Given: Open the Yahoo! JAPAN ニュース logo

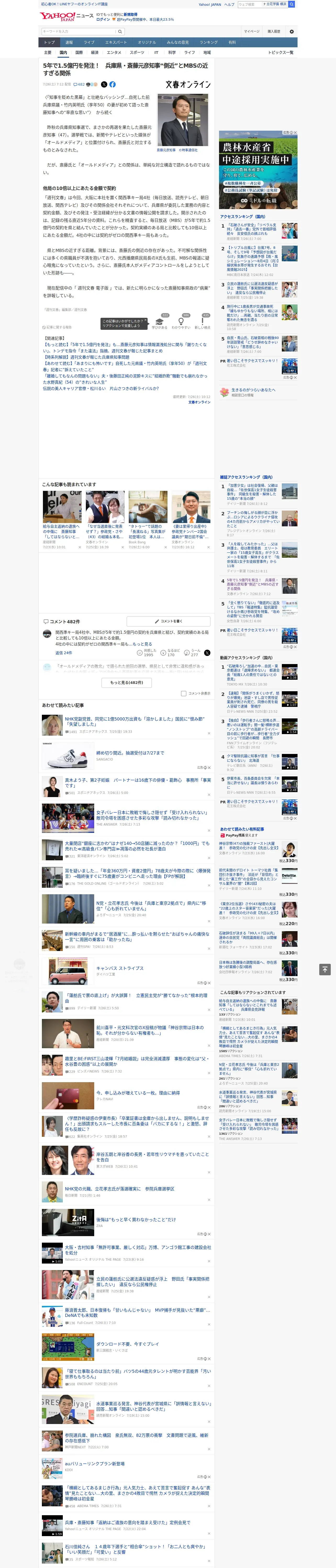Looking at the screenshot, I should pyautogui.click(x=66, y=16).
